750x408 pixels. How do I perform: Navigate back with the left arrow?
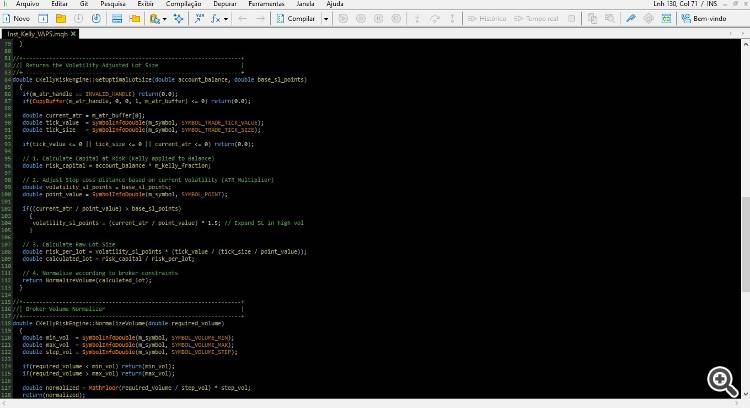point(243,19)
